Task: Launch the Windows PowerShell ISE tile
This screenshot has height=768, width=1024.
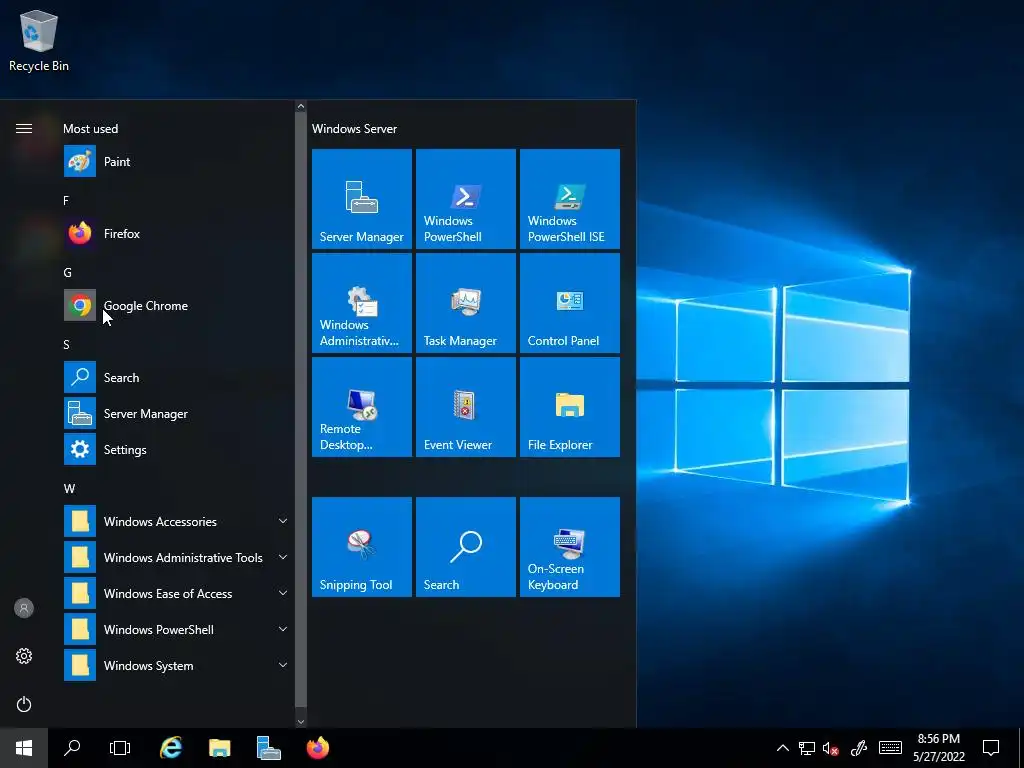Action: pos(569,199)
